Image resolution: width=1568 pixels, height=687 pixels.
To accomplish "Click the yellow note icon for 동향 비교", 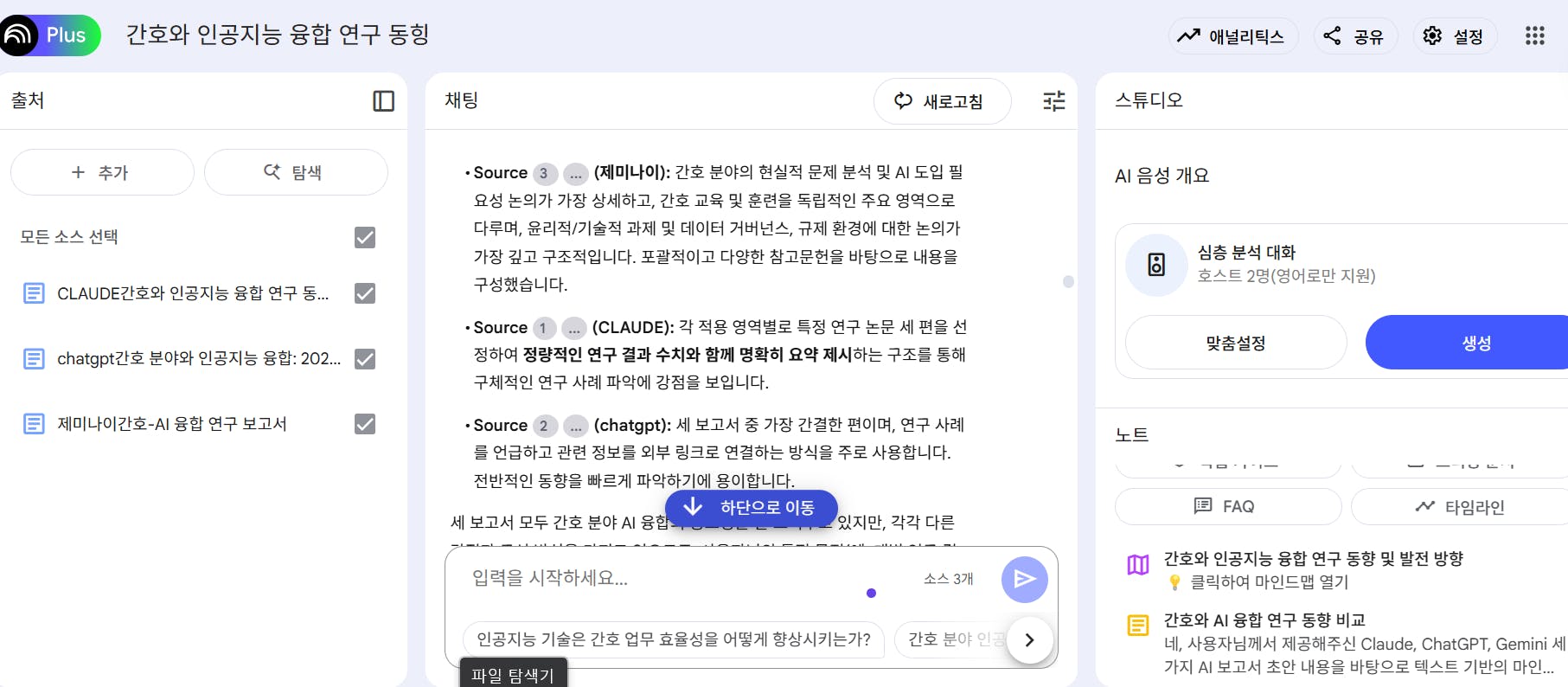I will tap(1138, 625).
